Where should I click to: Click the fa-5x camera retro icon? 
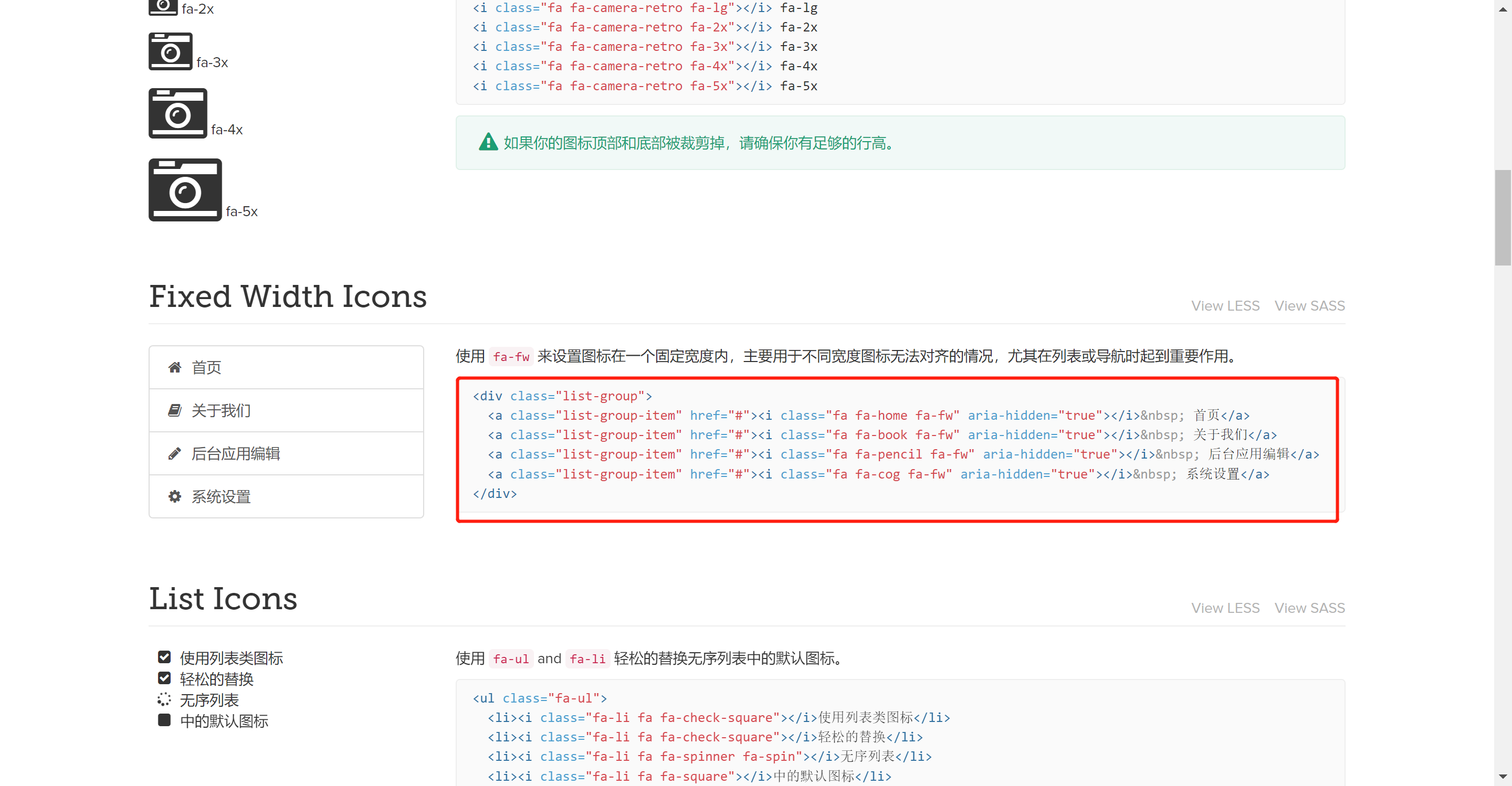point(185,190)
